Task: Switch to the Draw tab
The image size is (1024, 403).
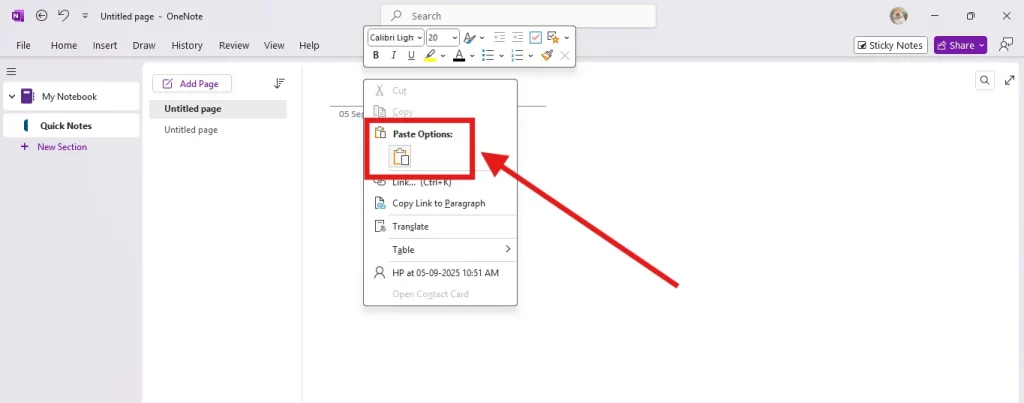Action: point(144,45)
